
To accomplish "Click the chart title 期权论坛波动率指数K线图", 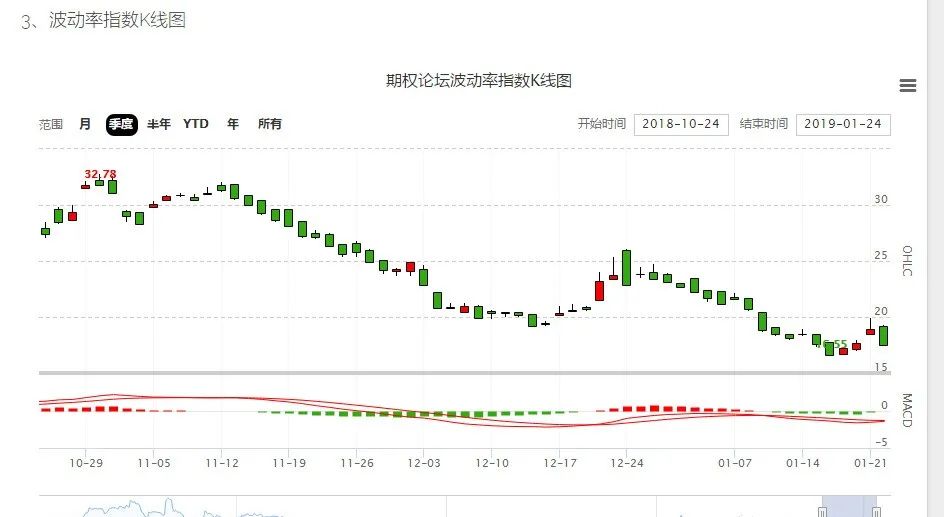I will coord(479,81).
